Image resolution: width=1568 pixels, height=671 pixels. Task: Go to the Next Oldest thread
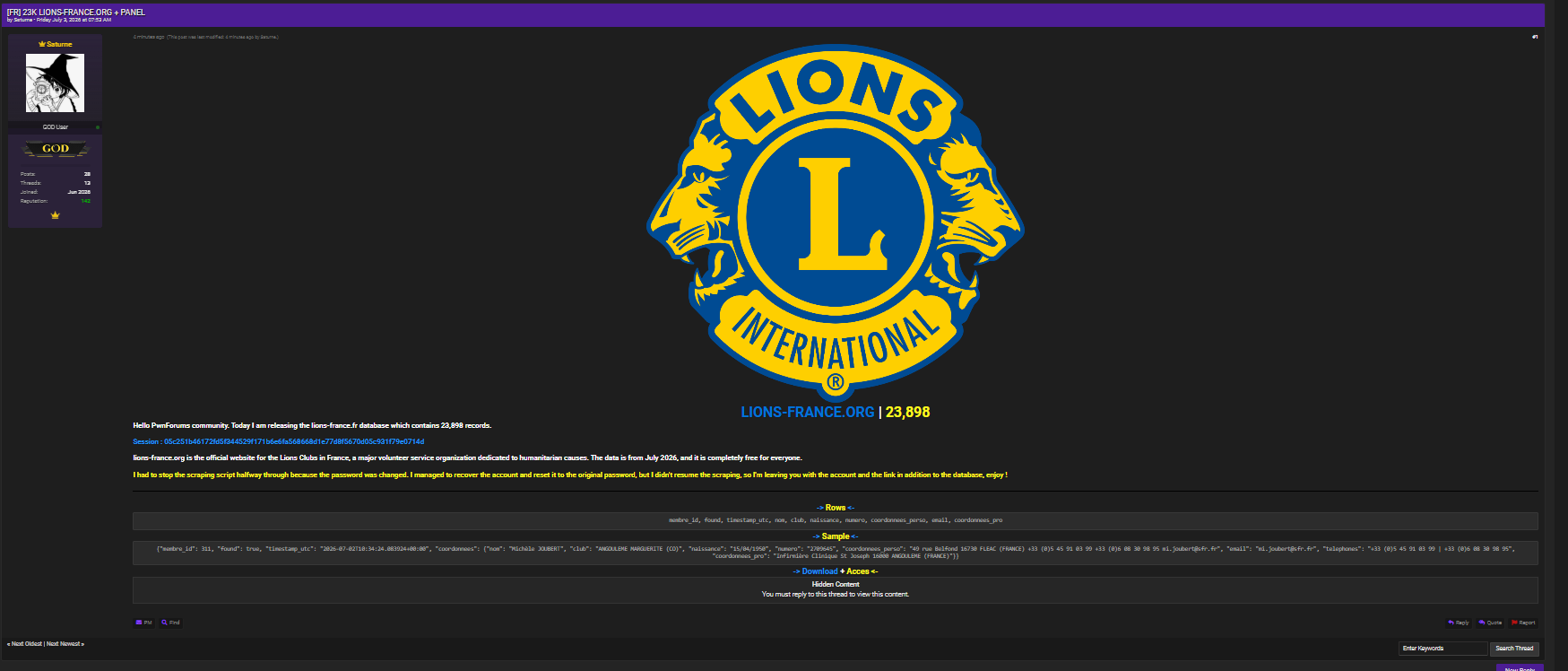25,644
